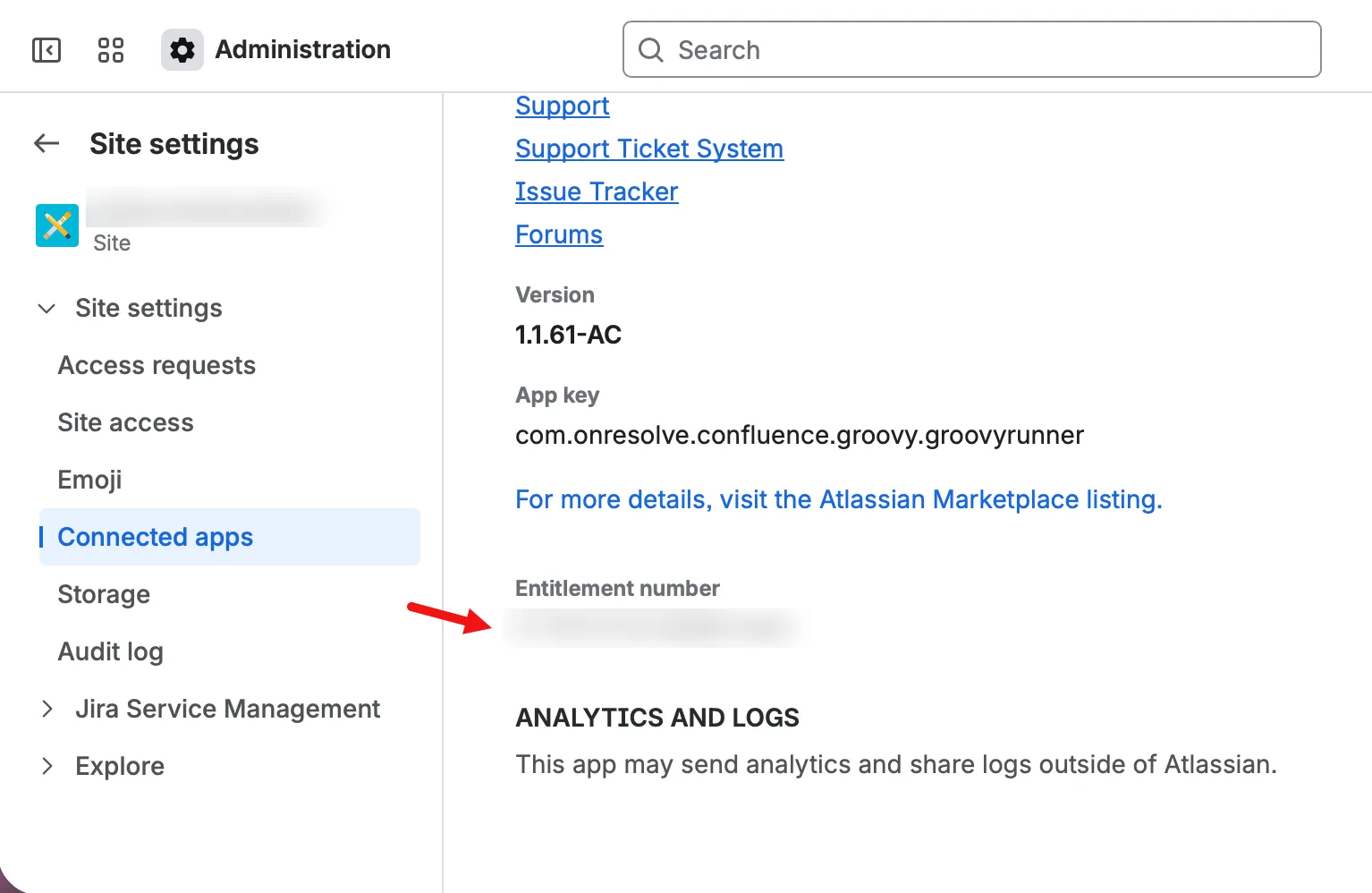Collapse the sidebar panel icon
The height and width of the screenshot is (893, 1372).
point(47,50)
